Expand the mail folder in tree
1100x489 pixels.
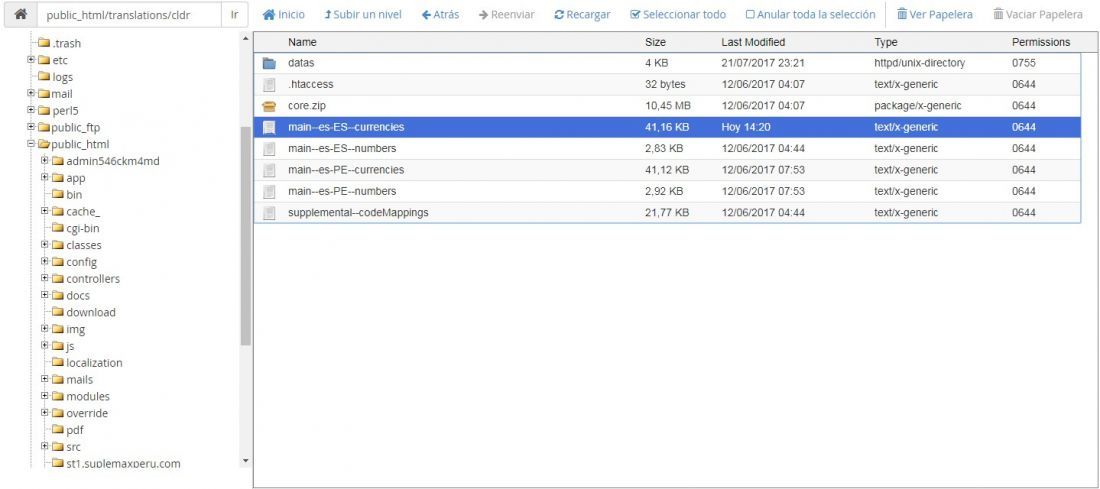click(31, 93)
